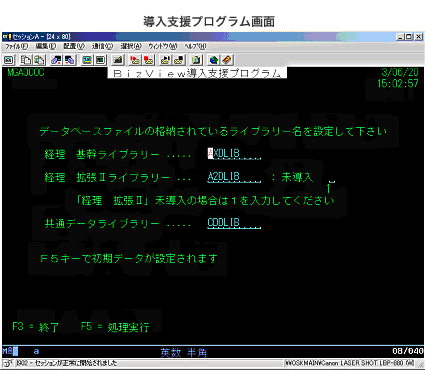Click the play macro toolbar icon
The image size is (425, 370).
(165, 60)
